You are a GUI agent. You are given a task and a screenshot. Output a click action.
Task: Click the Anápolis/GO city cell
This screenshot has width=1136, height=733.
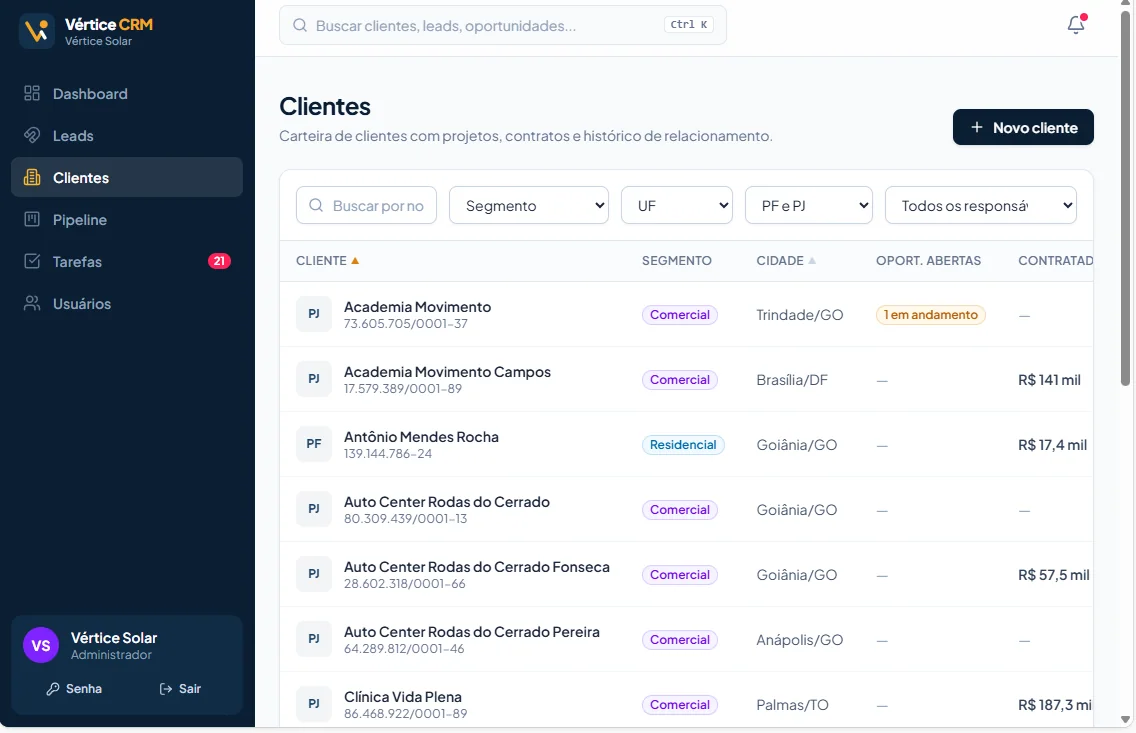(800, 640)
